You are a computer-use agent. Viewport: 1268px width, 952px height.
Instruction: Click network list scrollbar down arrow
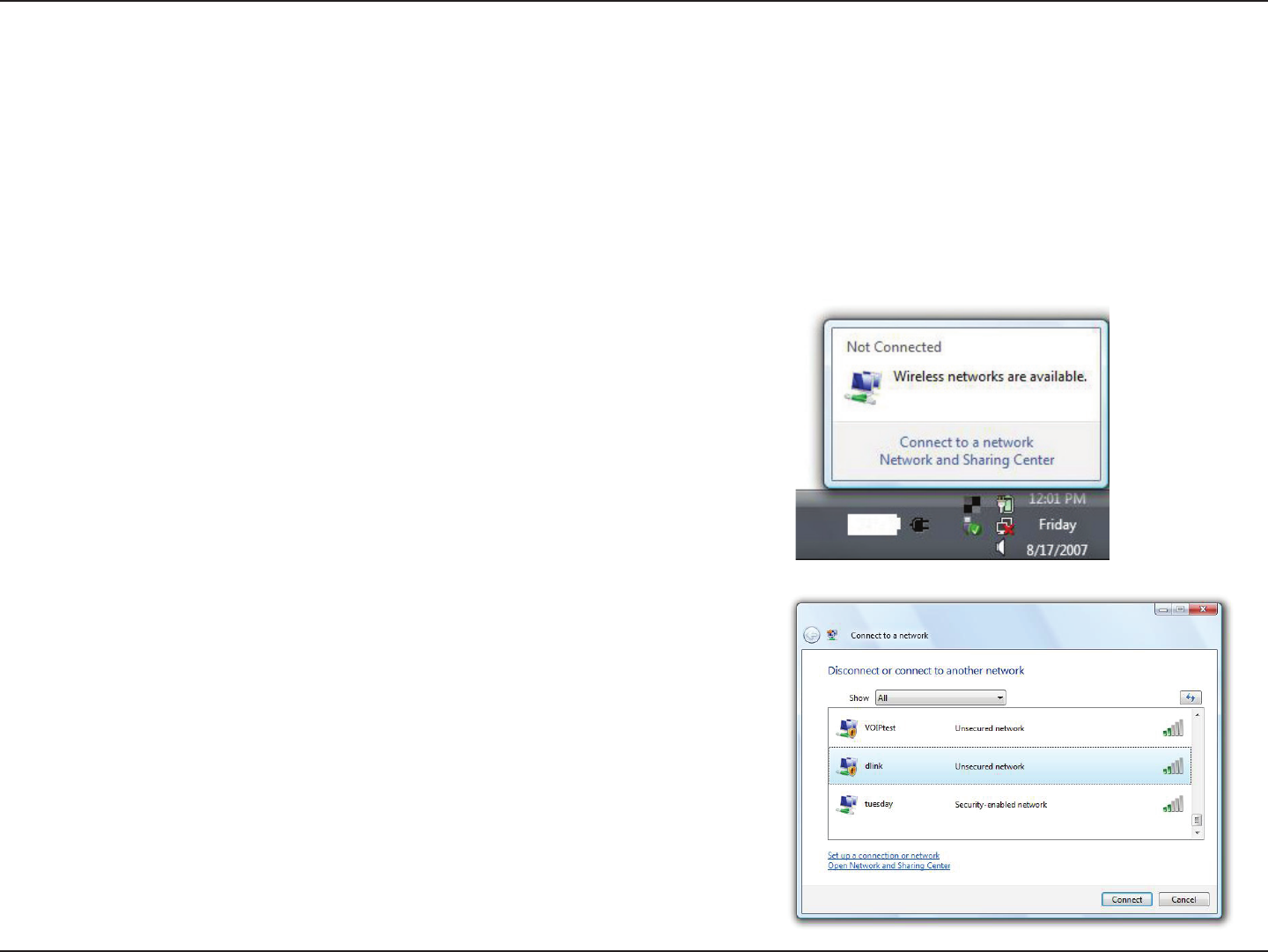(x=1197, y=832)
